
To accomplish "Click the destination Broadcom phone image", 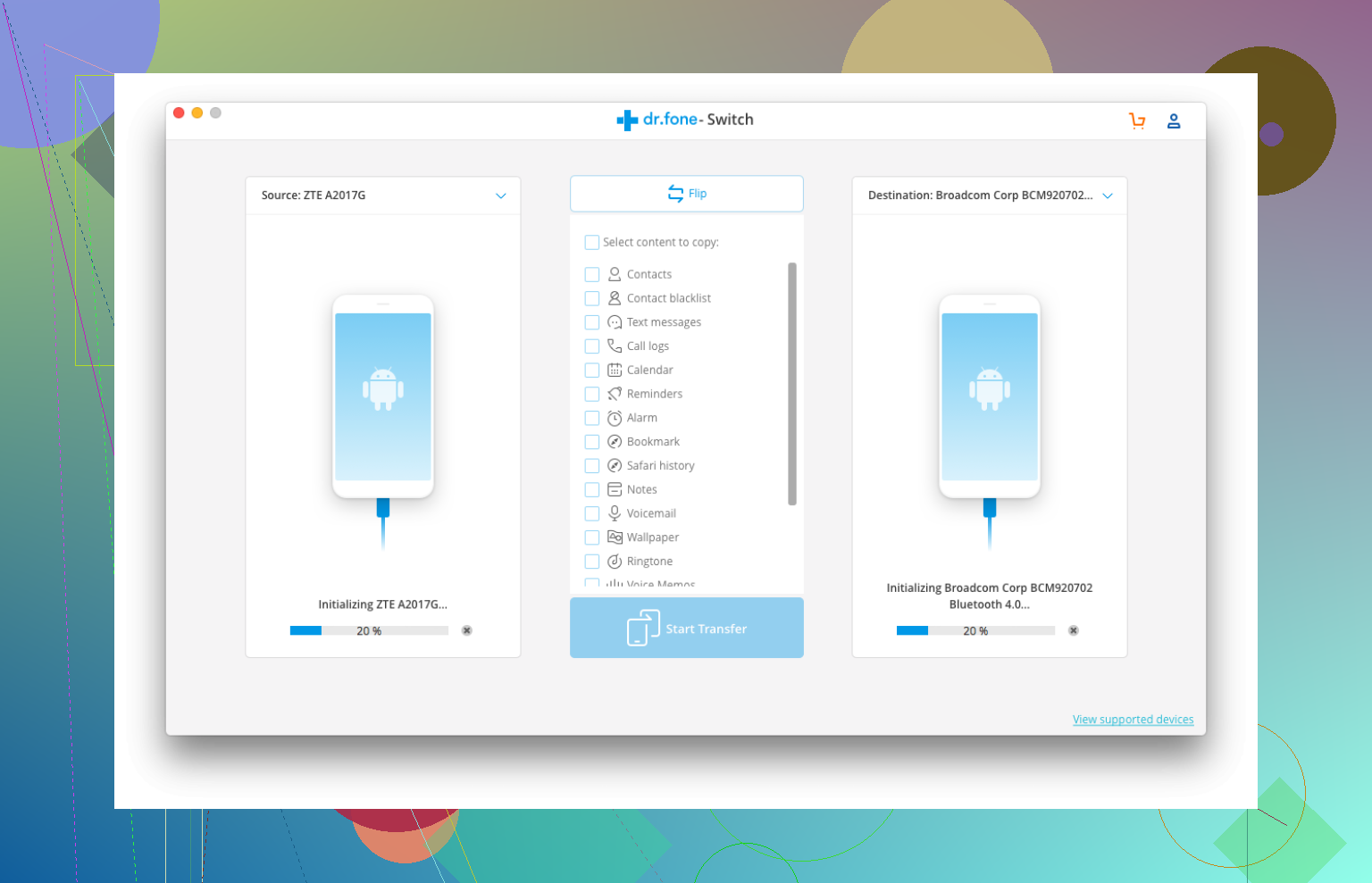I will click(x=990, y=396).
